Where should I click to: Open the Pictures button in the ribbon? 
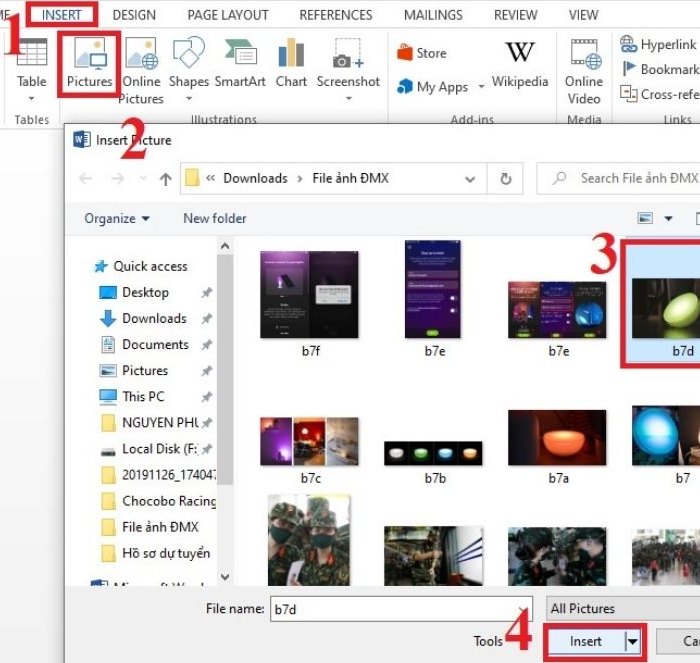point(89,63)
